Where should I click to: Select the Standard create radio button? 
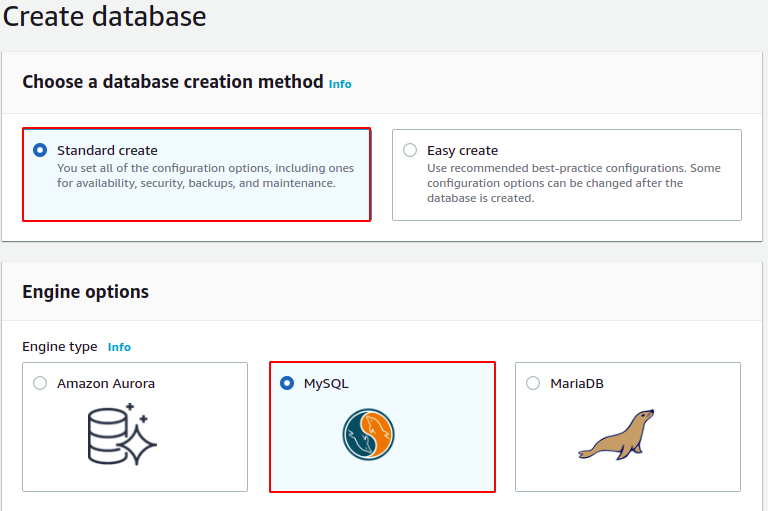coord(40,150)
